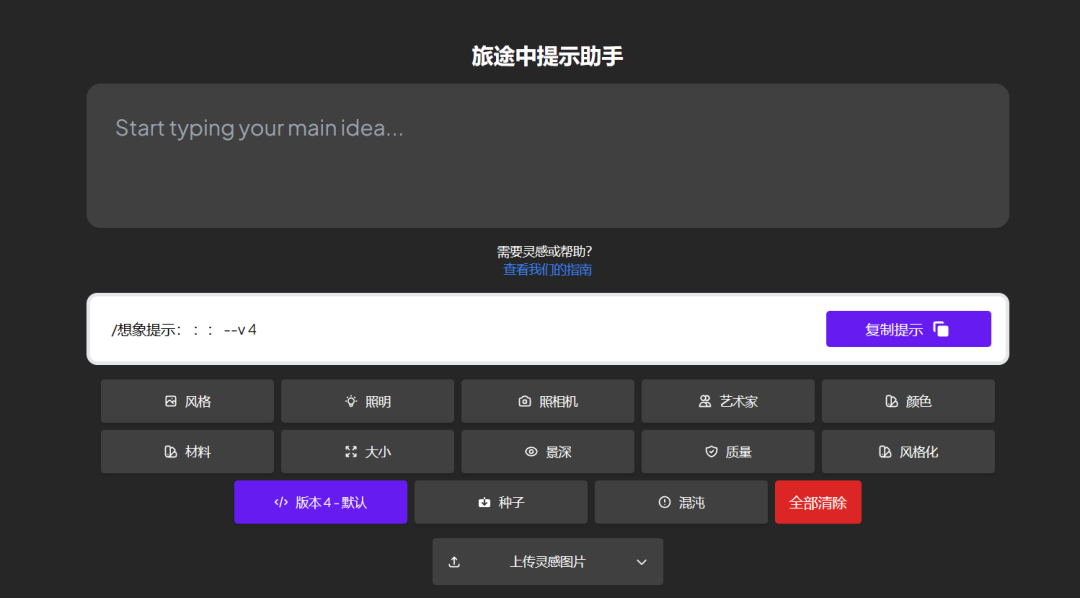Viewport: 1080px width, 598px height.
Task: Click the generated prompt text /想象提示
Action: click(184, 329)
